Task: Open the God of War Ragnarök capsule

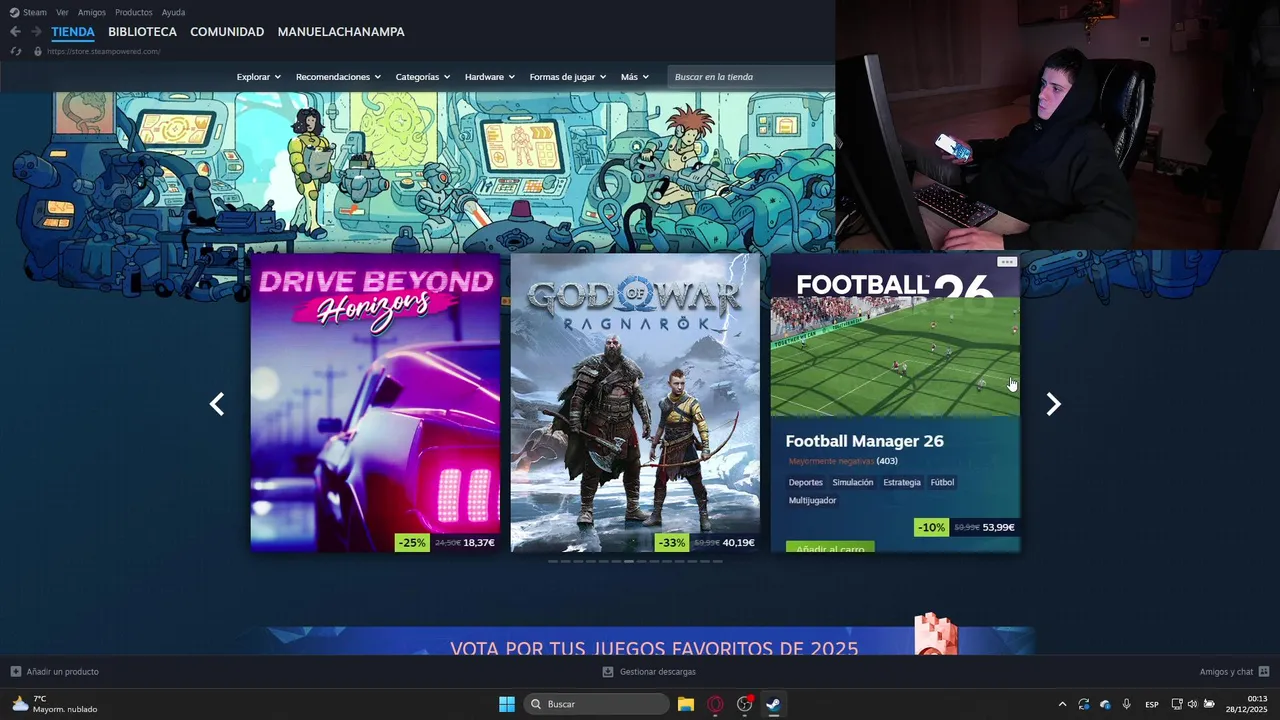Action: pos(635,402)
